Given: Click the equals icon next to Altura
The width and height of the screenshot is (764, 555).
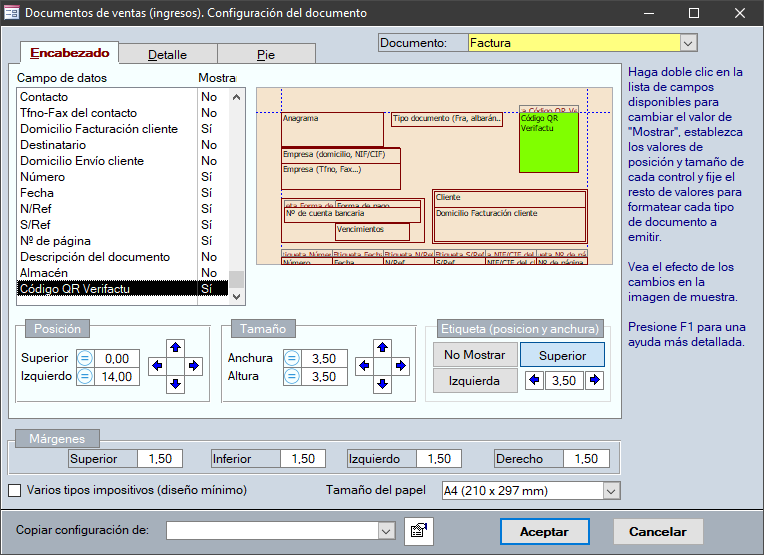Looking at the screenshot, I should coord(292,377).
